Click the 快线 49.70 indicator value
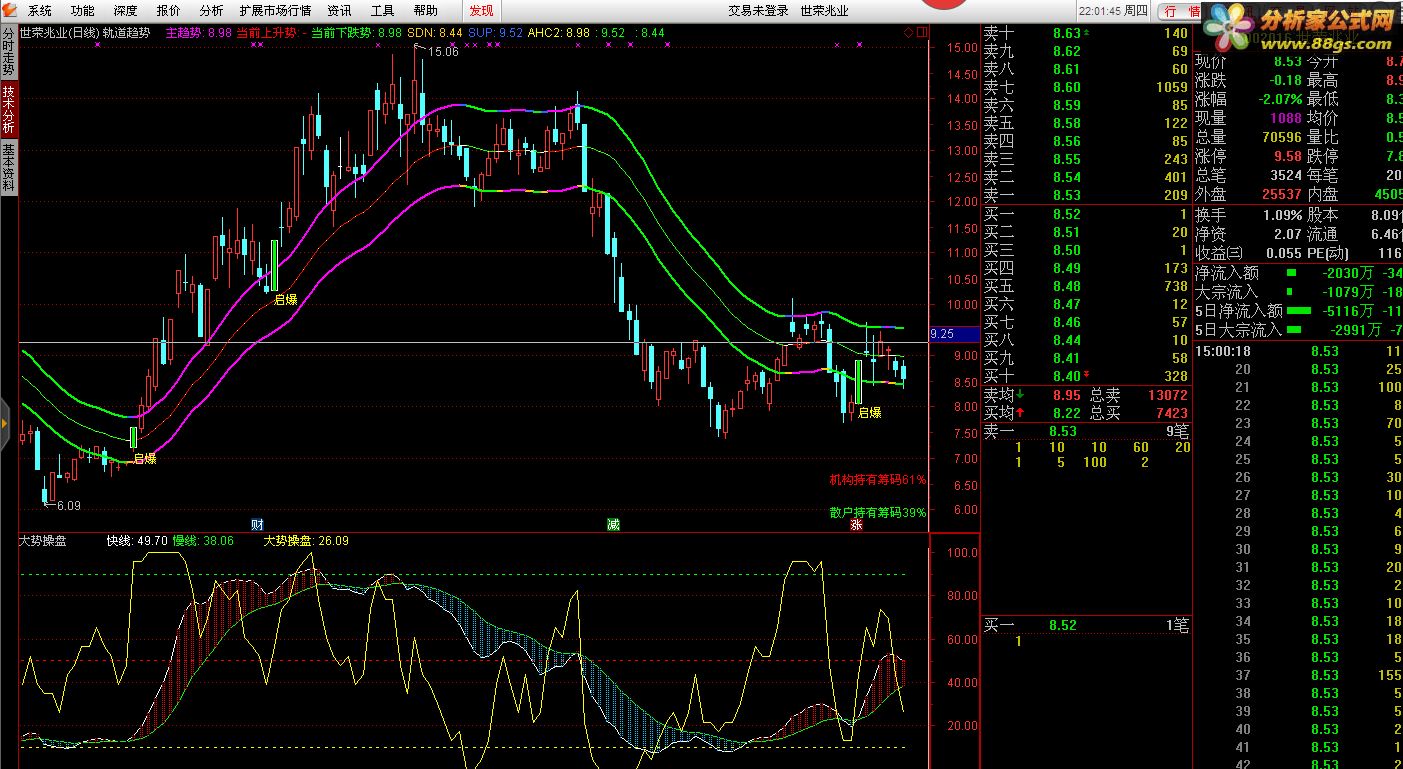 137,541
